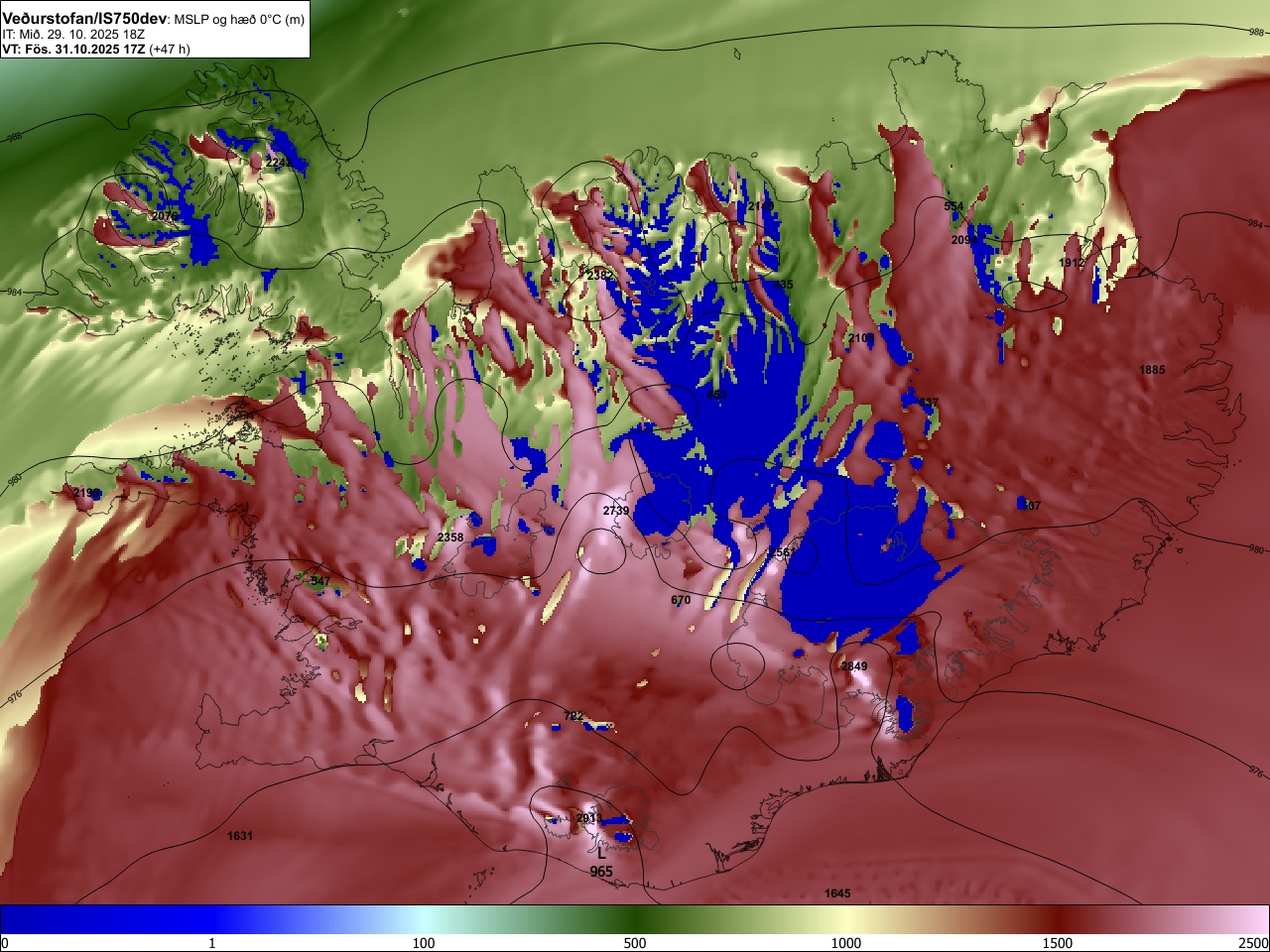Click the 435 height label

[784, 285]
